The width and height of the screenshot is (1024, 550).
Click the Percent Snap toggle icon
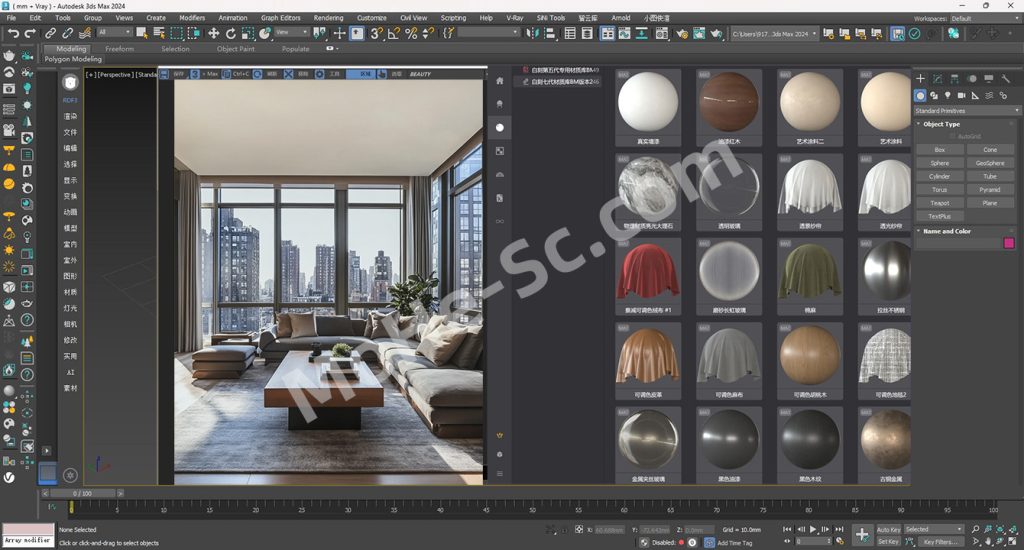(411, 33)
